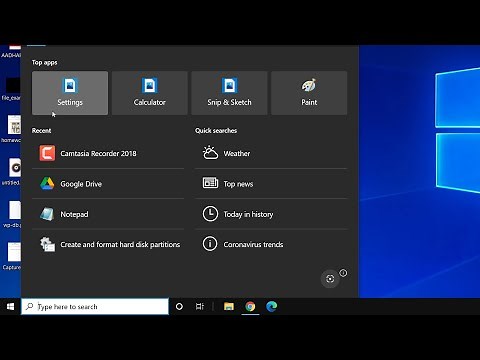Search 'Today in history' text
This screenshot has width=480, height=360.
[x=248, y=214]
